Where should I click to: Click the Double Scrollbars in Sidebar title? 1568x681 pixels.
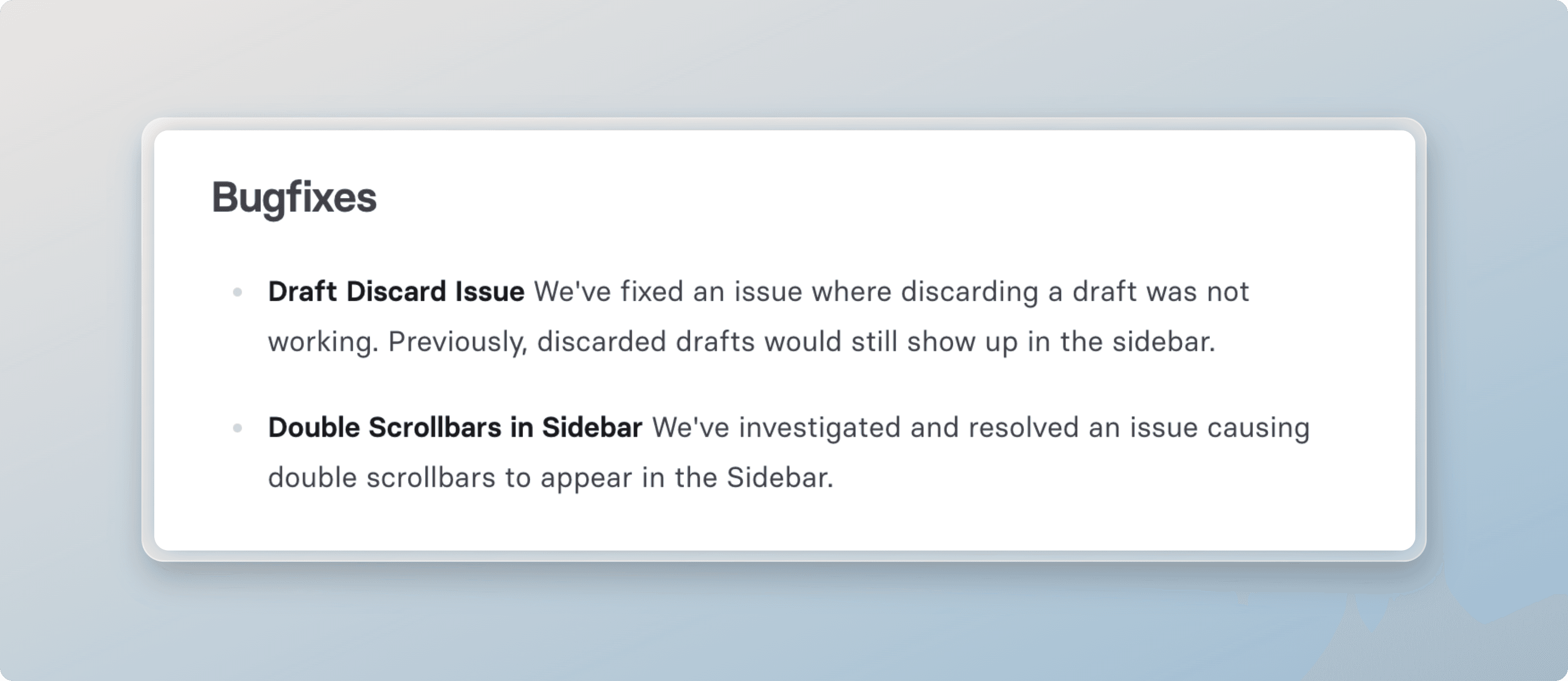coord(455,427)
